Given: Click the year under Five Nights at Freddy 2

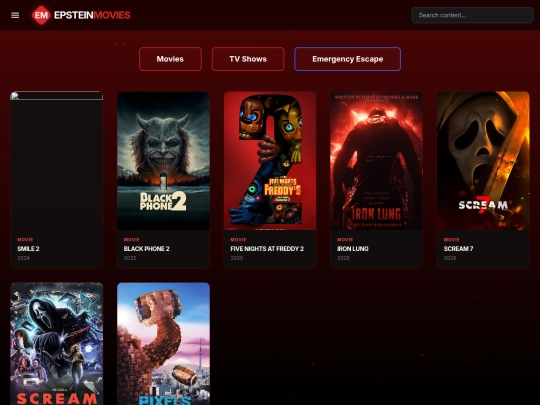Looking at the screenshot, I should 237,258.
